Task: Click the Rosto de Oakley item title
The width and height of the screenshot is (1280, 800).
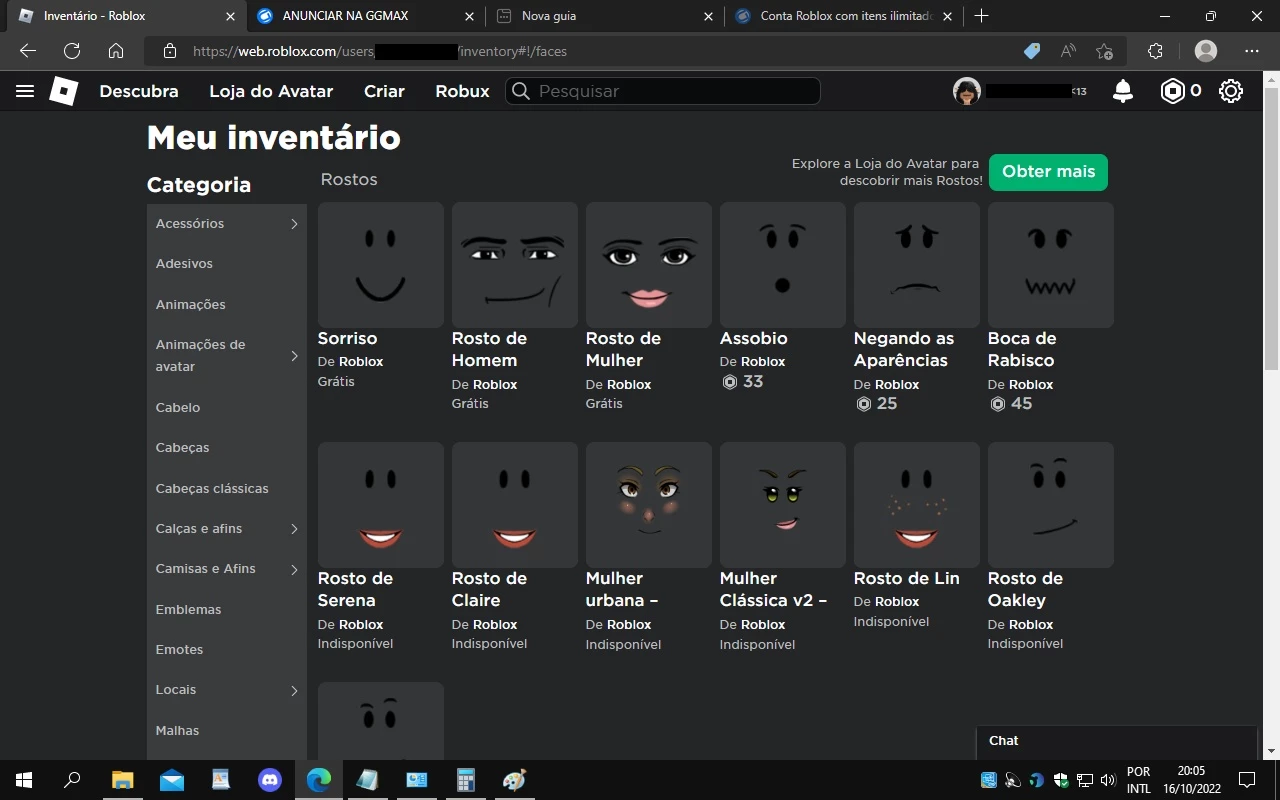Action: click(x=1025, y=589)
